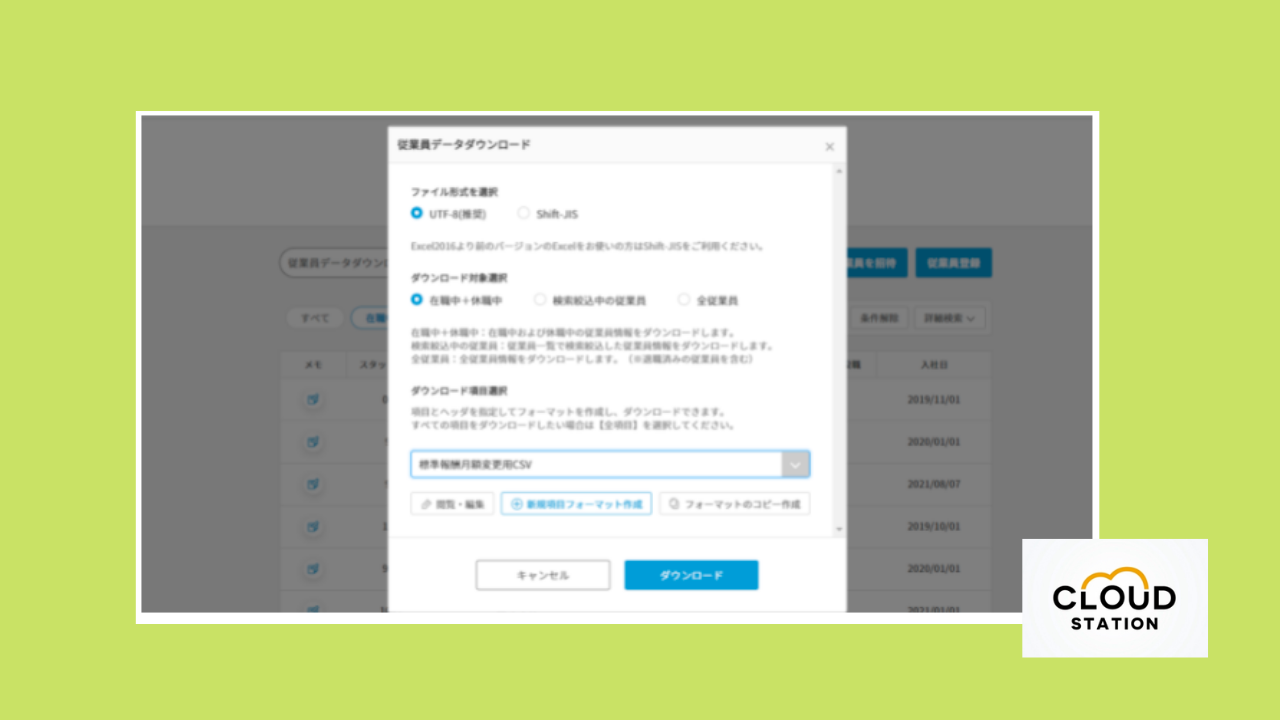Image resolution: width=1280 pixels, height=720 pixels.
Task: Choose 全従業員 as the download target
Action: [684, 299]
